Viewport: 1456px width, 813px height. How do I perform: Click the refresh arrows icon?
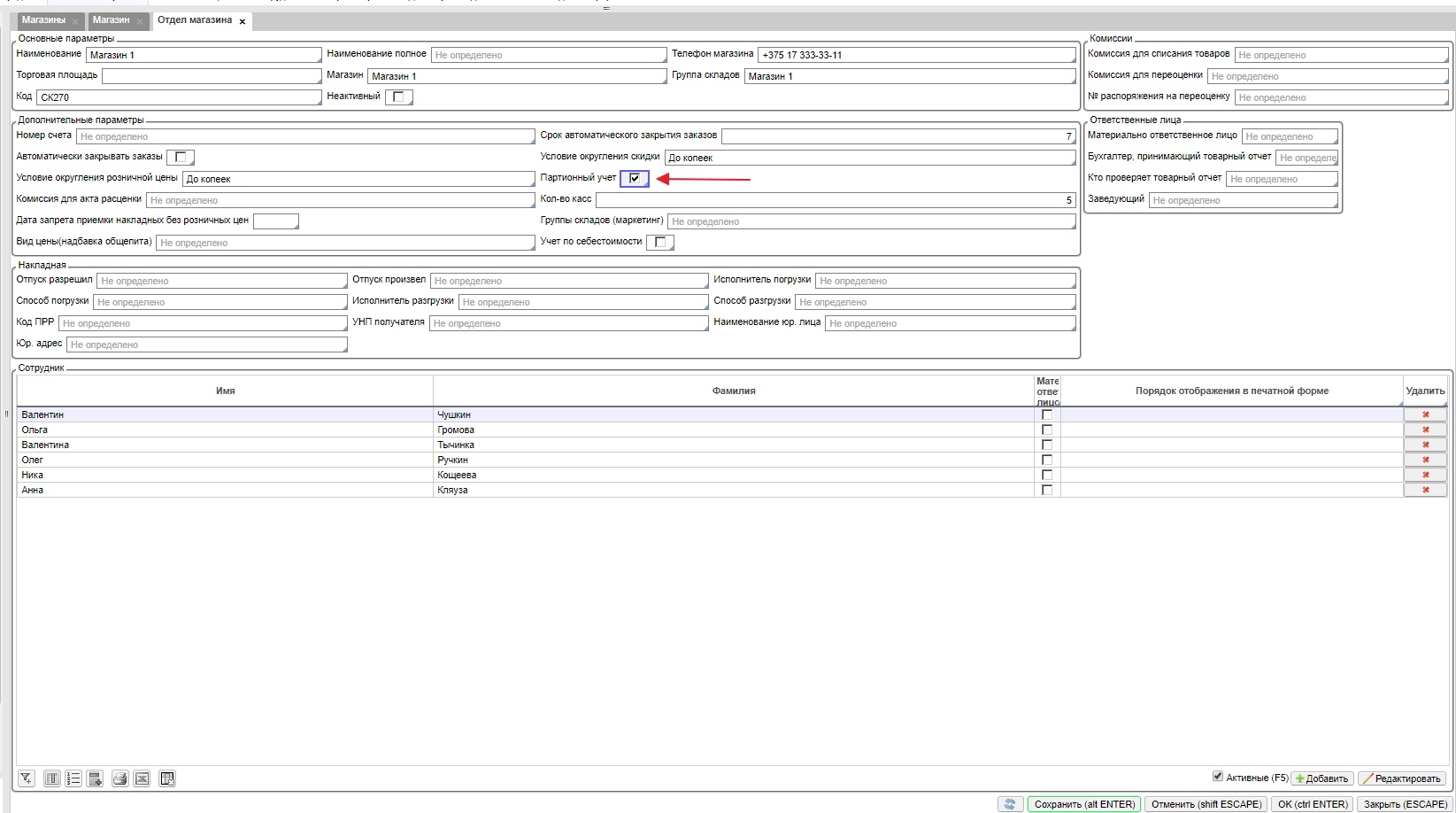coord(1009,804)
